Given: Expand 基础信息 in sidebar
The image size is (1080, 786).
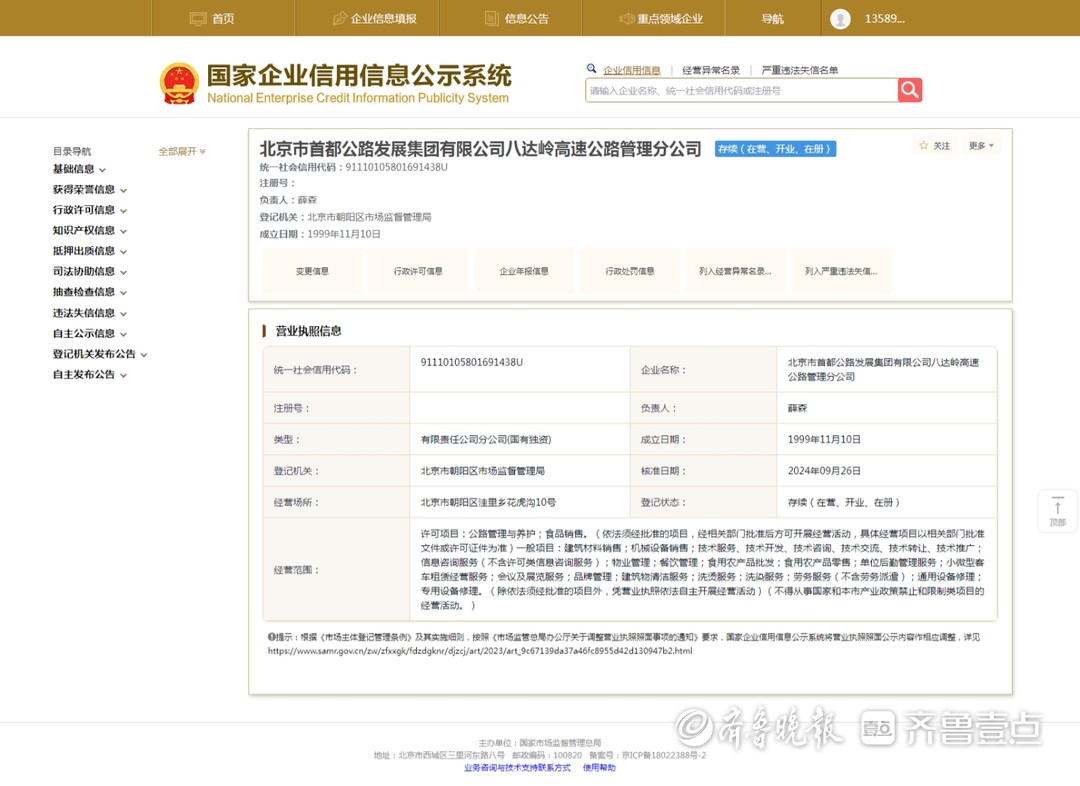Looking at the screenshot, I should tap(79, 169).
